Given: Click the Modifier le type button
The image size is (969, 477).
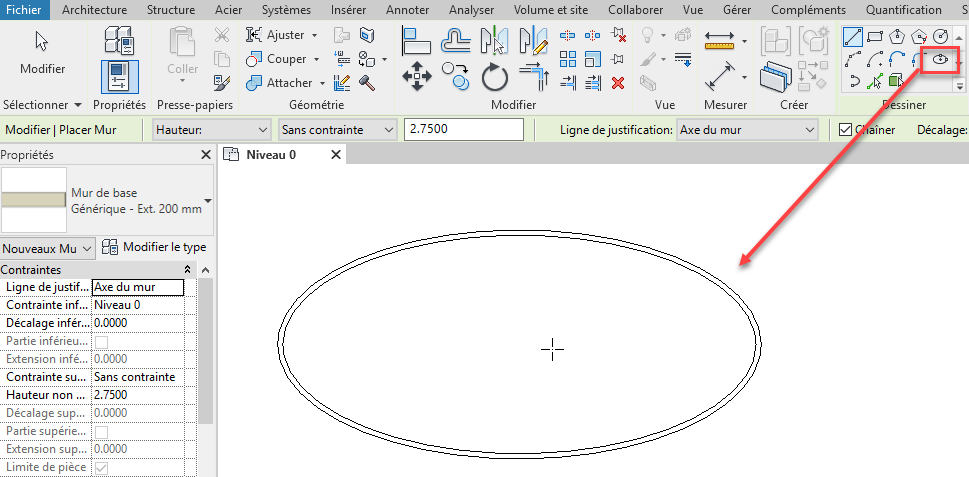Looking at the screenshot, I should pos(154,247).
